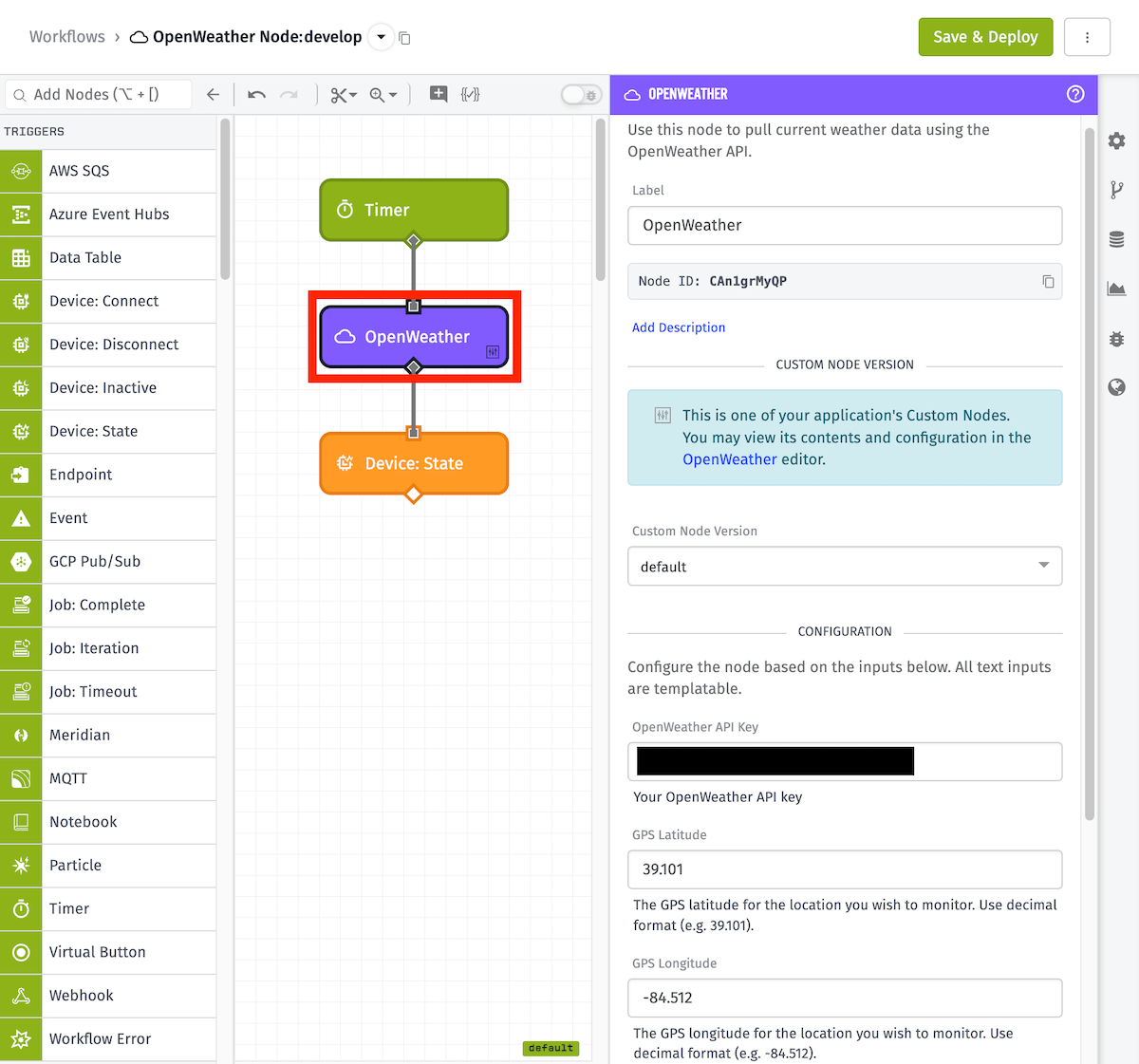Click the Device: State palette row
Image resolution: width=1139 pixels, height=1064 pixels.
click(108, 431)
